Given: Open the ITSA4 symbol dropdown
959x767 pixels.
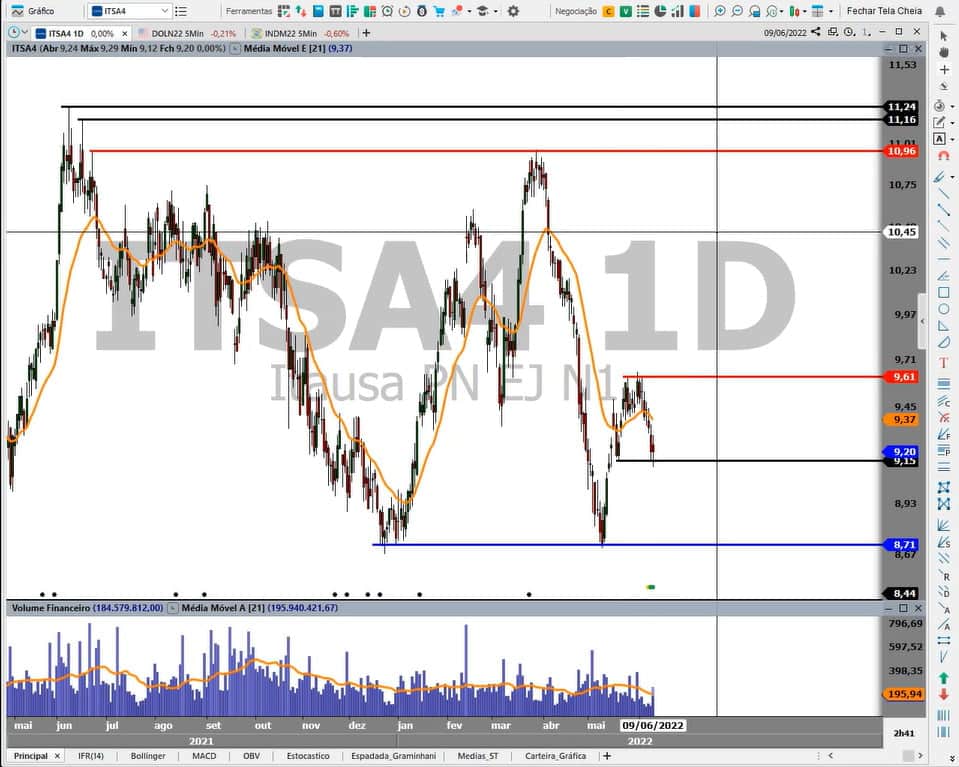Looking at the screenshot, I should click(x=165, y=11).
